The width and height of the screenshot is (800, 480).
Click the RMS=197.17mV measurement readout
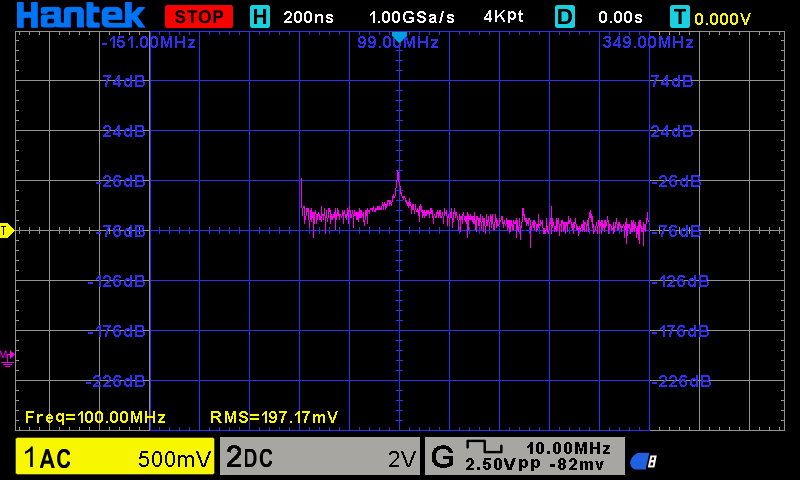[x=274, y=416]
